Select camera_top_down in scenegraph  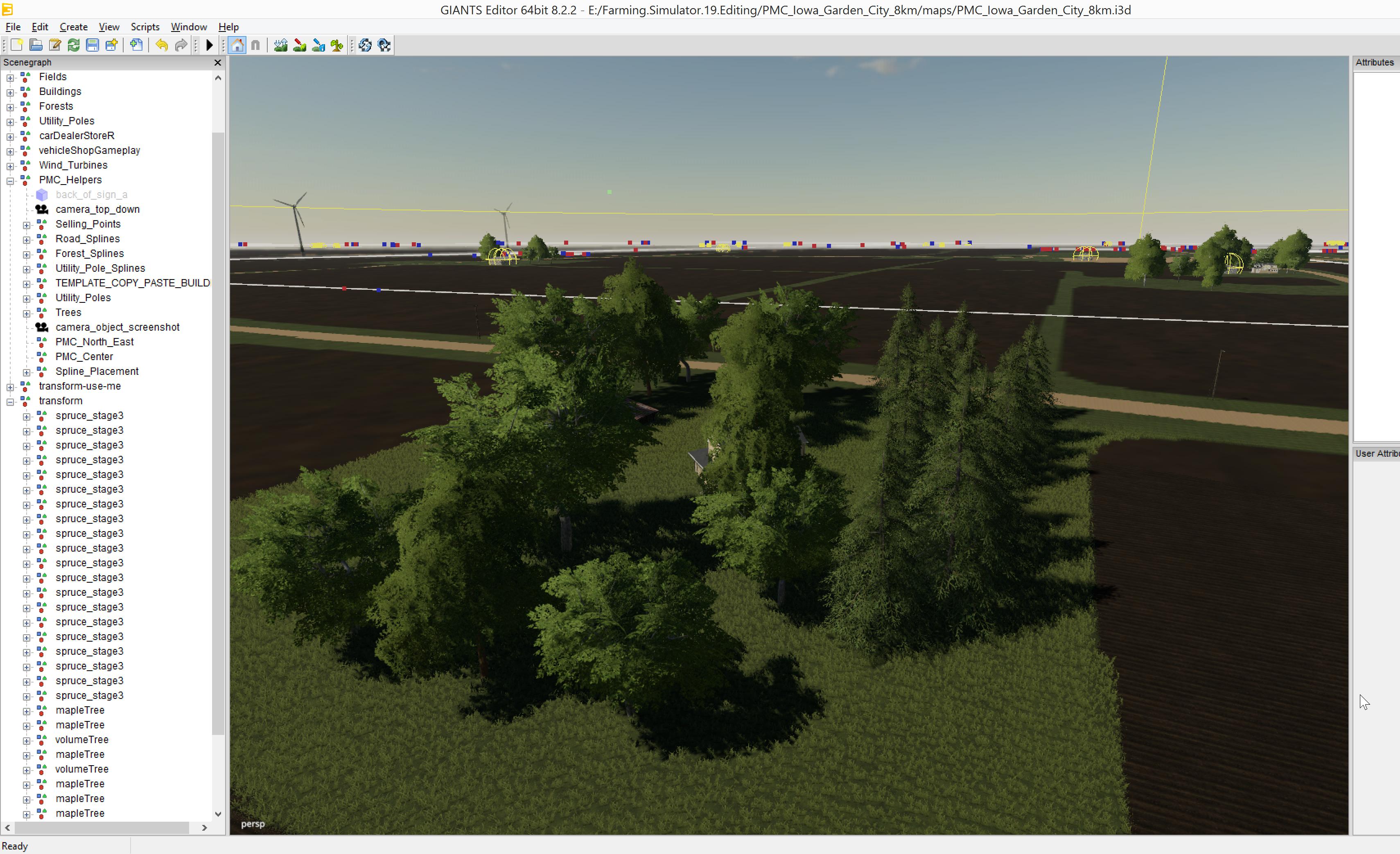[97, 210]
